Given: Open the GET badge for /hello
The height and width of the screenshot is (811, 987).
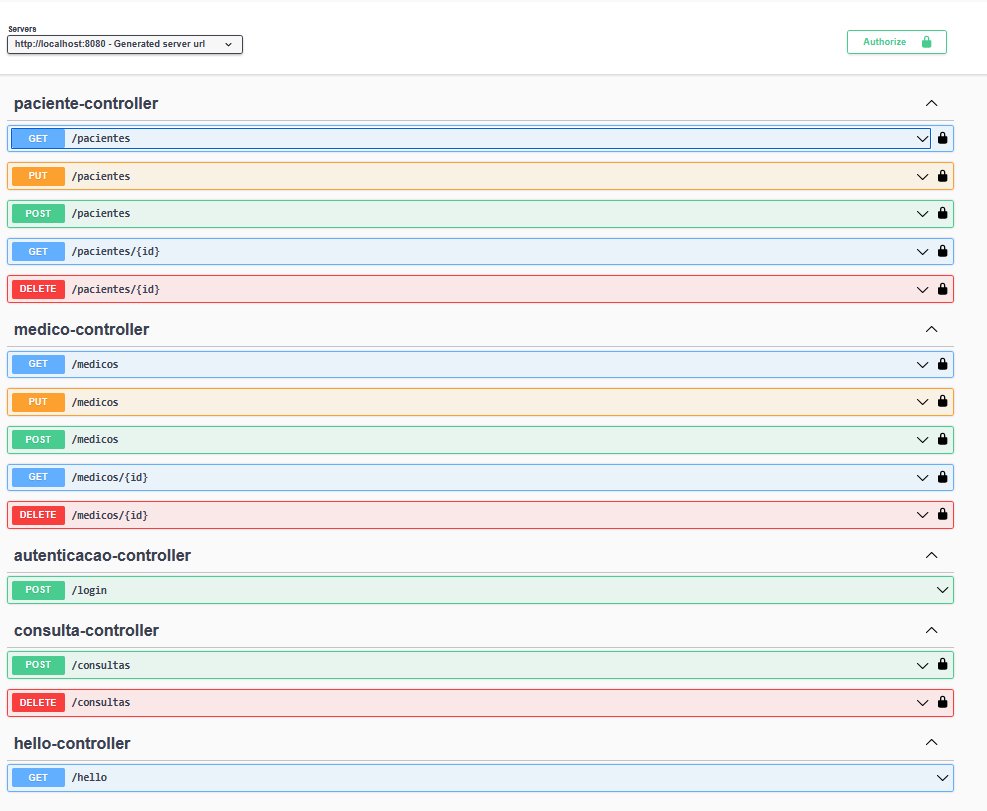Looking at the screenshot, I should tap(38, 778).
